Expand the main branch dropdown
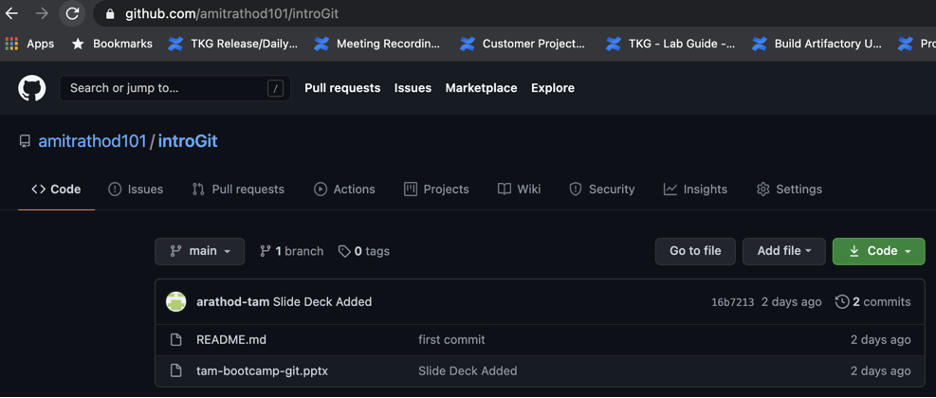936x398 pixels. coord(199,251)
